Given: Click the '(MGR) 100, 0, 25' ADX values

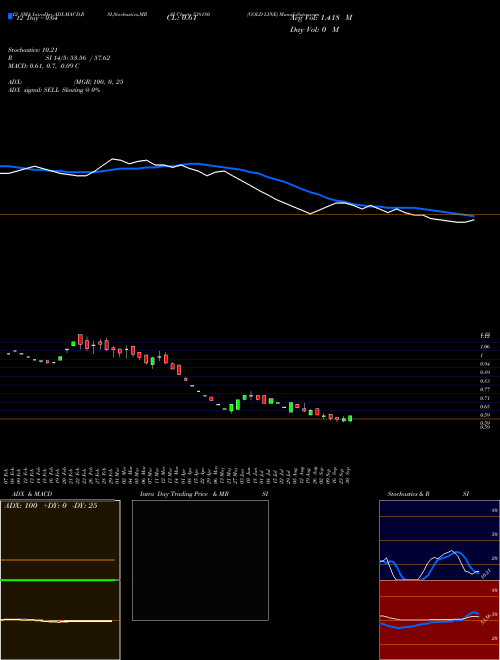Looking at the screenshot, I should click(x=98, y=82).
